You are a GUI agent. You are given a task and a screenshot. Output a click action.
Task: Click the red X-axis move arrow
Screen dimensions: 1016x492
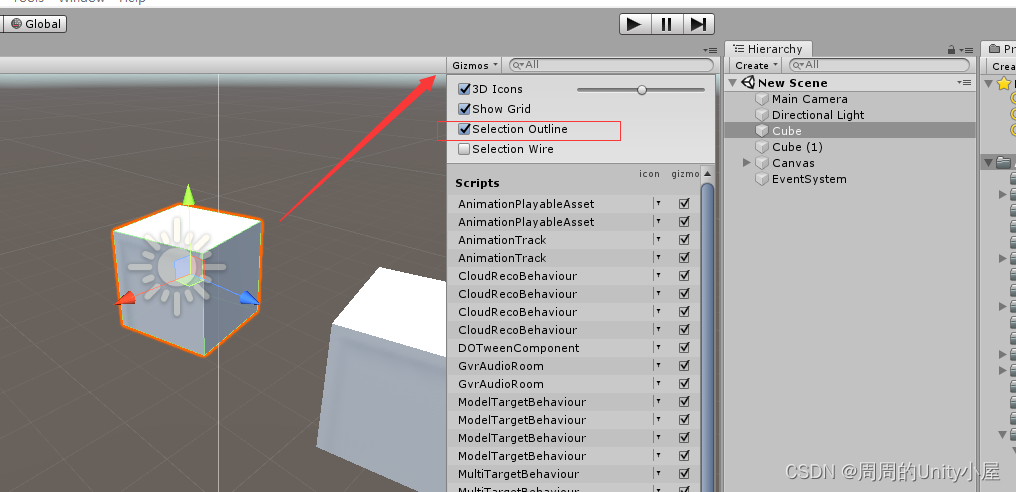pos(125,298)
